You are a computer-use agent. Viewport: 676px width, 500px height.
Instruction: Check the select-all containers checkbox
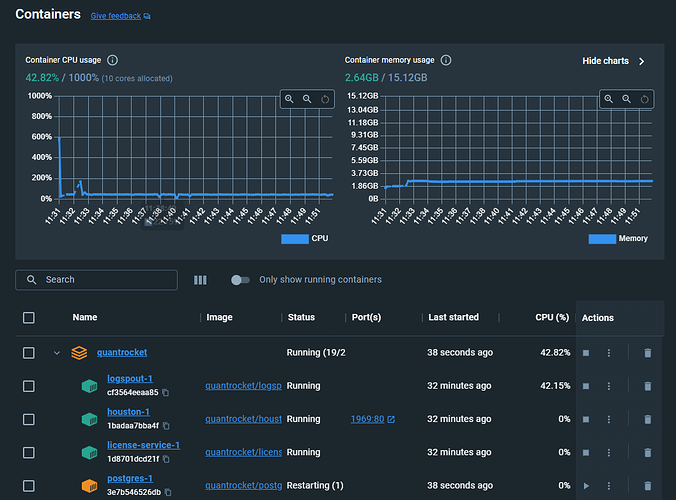point(29,318)
